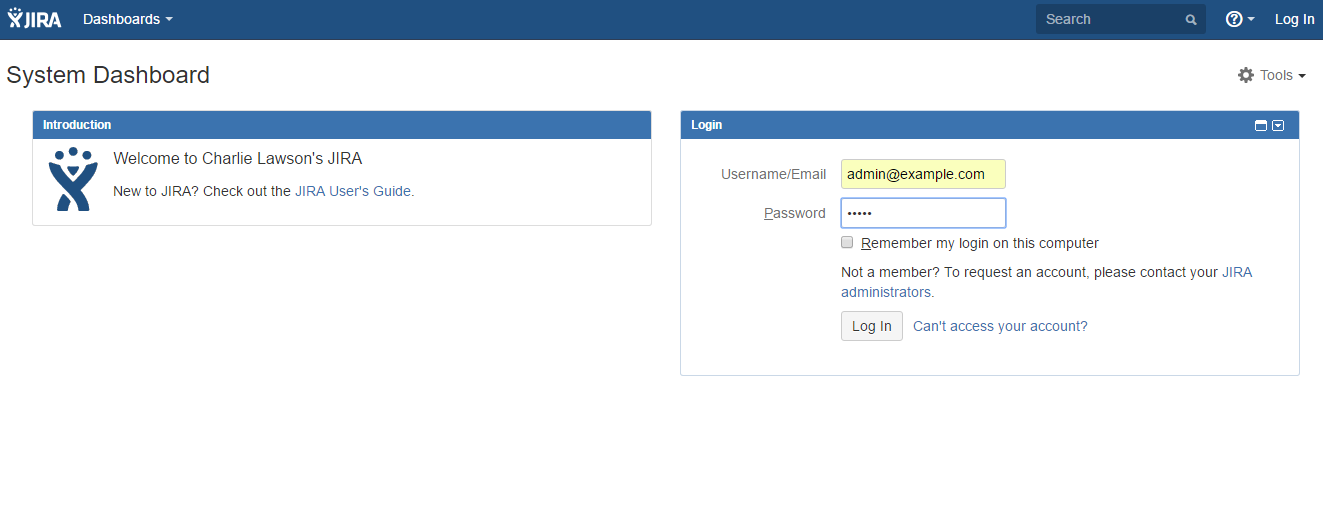Image resolution: width=1323 pixels, height=521 pixels.
Task: Click the JIRA figure icon in Introduction
Action: [73, 180]
